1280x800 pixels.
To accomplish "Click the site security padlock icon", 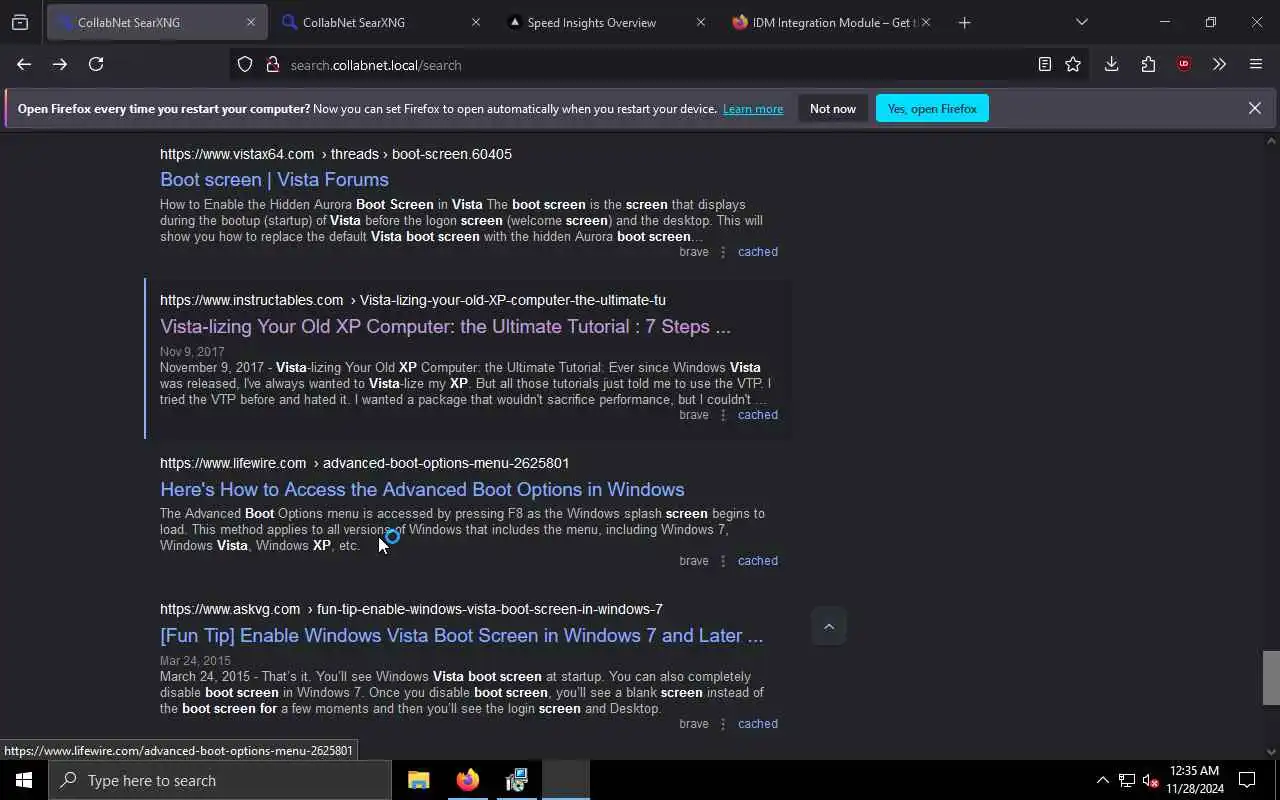I will pyautogui.click(x=272, y=64).
